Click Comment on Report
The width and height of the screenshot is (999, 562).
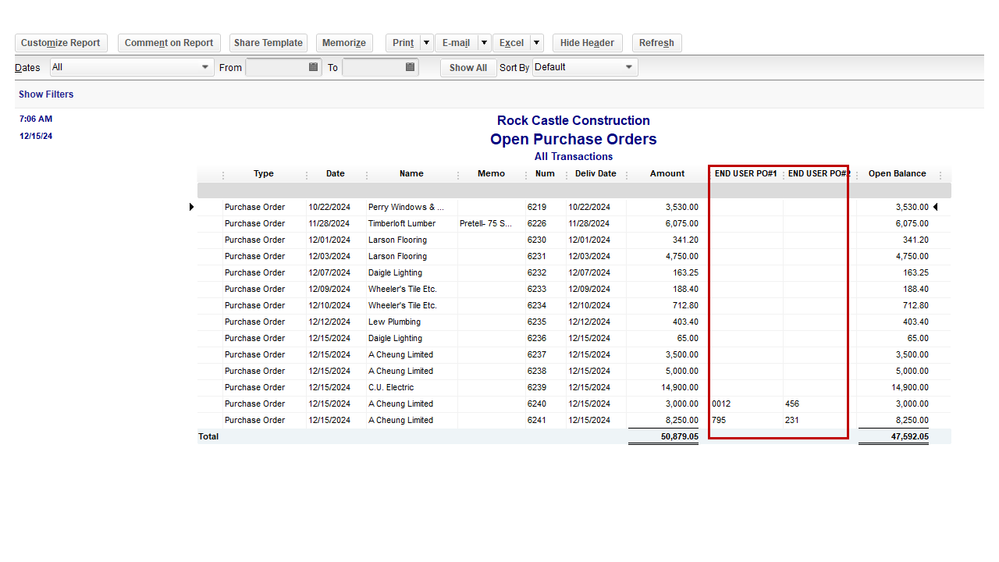(x=169, y=43)
